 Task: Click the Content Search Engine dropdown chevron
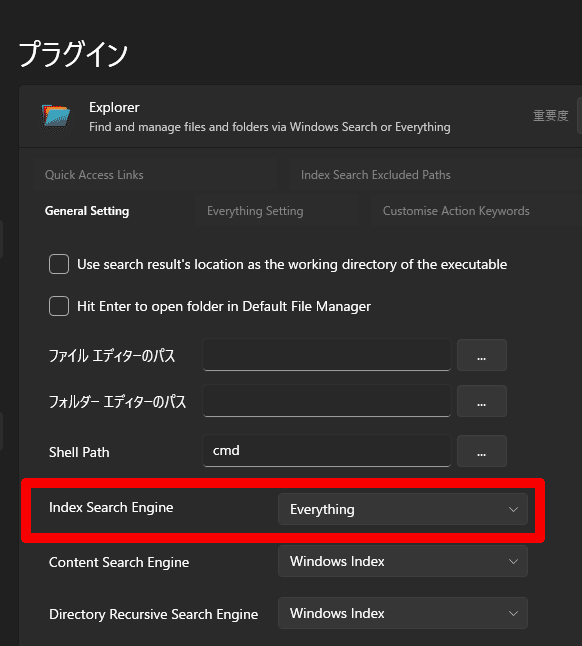(513, 561)
